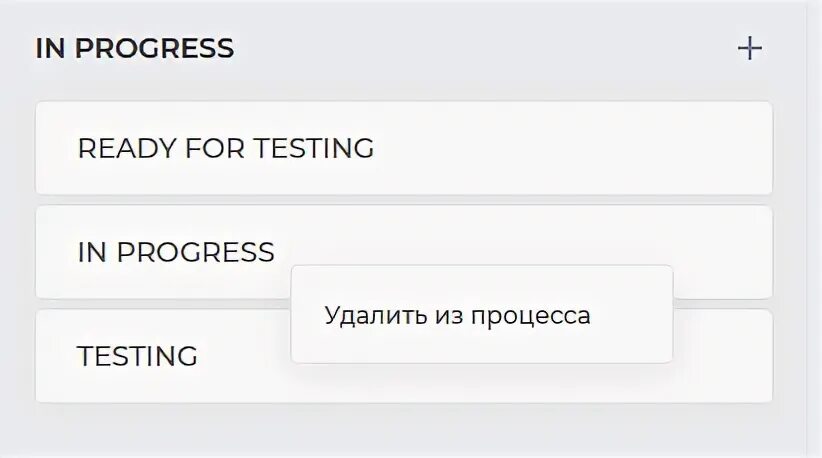
Task: Click empty space below the TESTING card
Action: pyautogui.click(x=403, y=430)
